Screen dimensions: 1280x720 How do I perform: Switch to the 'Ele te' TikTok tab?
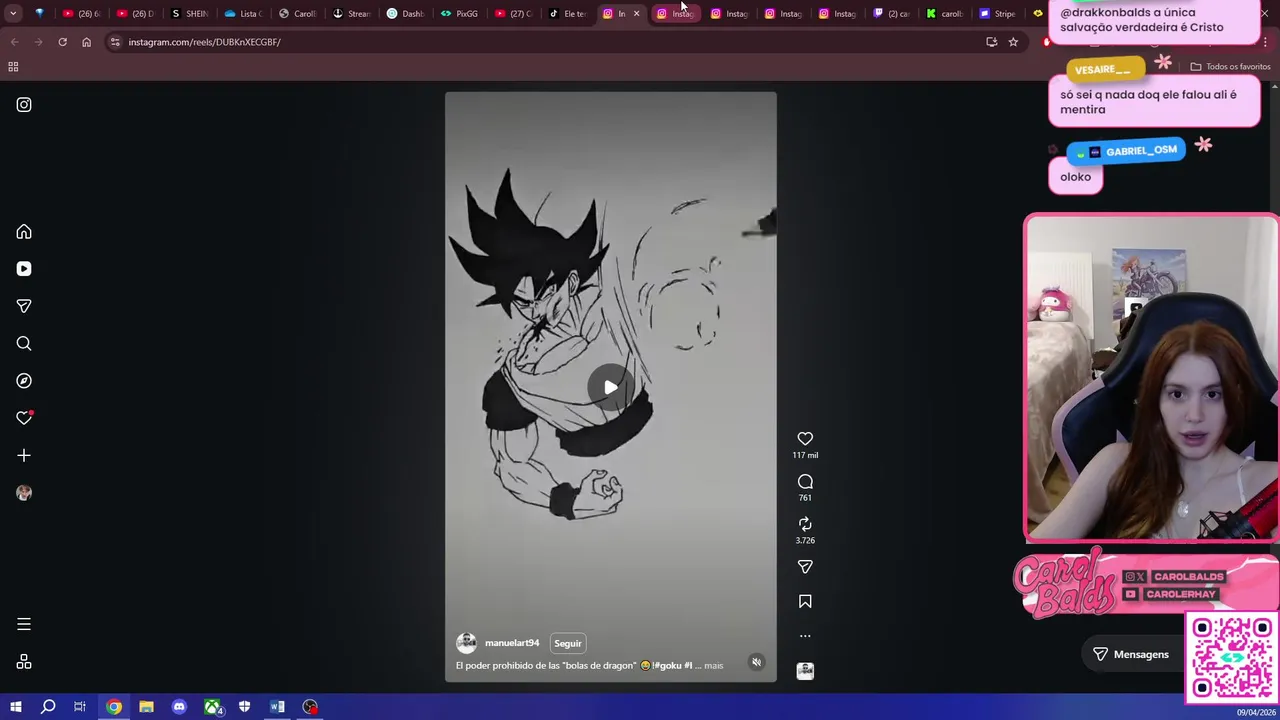click(x=568, y=13)
